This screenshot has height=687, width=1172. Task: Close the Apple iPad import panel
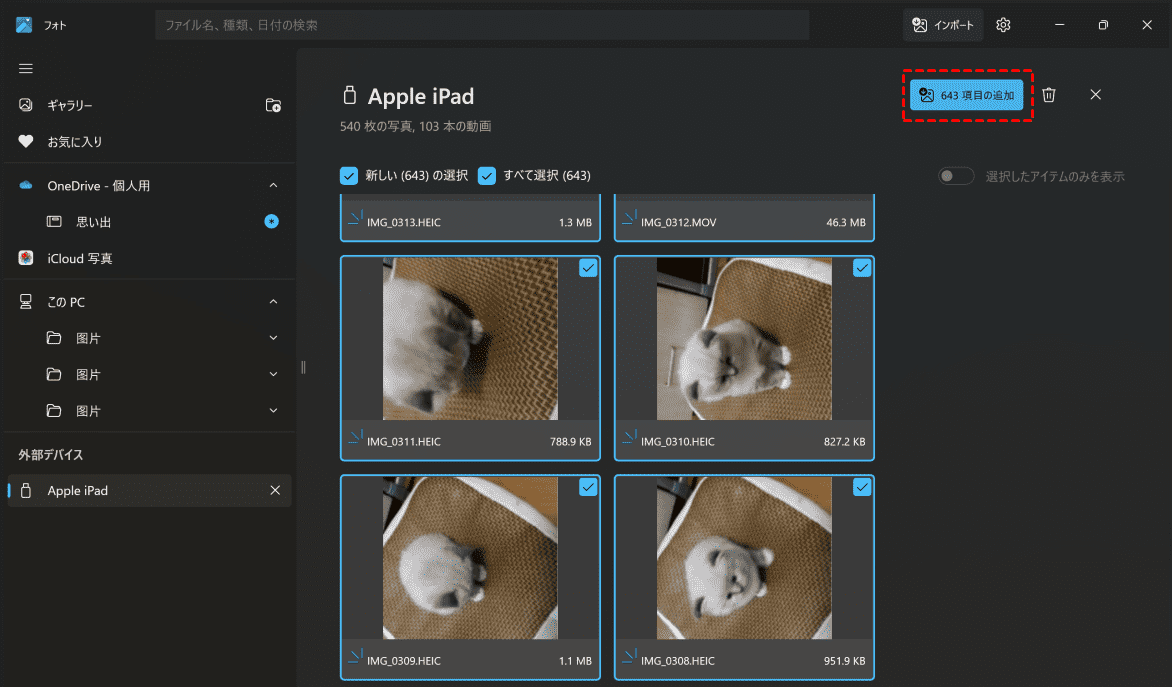(1095, 95)
